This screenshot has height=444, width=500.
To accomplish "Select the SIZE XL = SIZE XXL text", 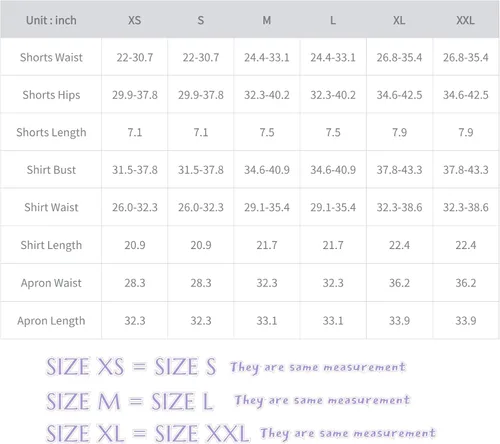I will coord(147,433).
